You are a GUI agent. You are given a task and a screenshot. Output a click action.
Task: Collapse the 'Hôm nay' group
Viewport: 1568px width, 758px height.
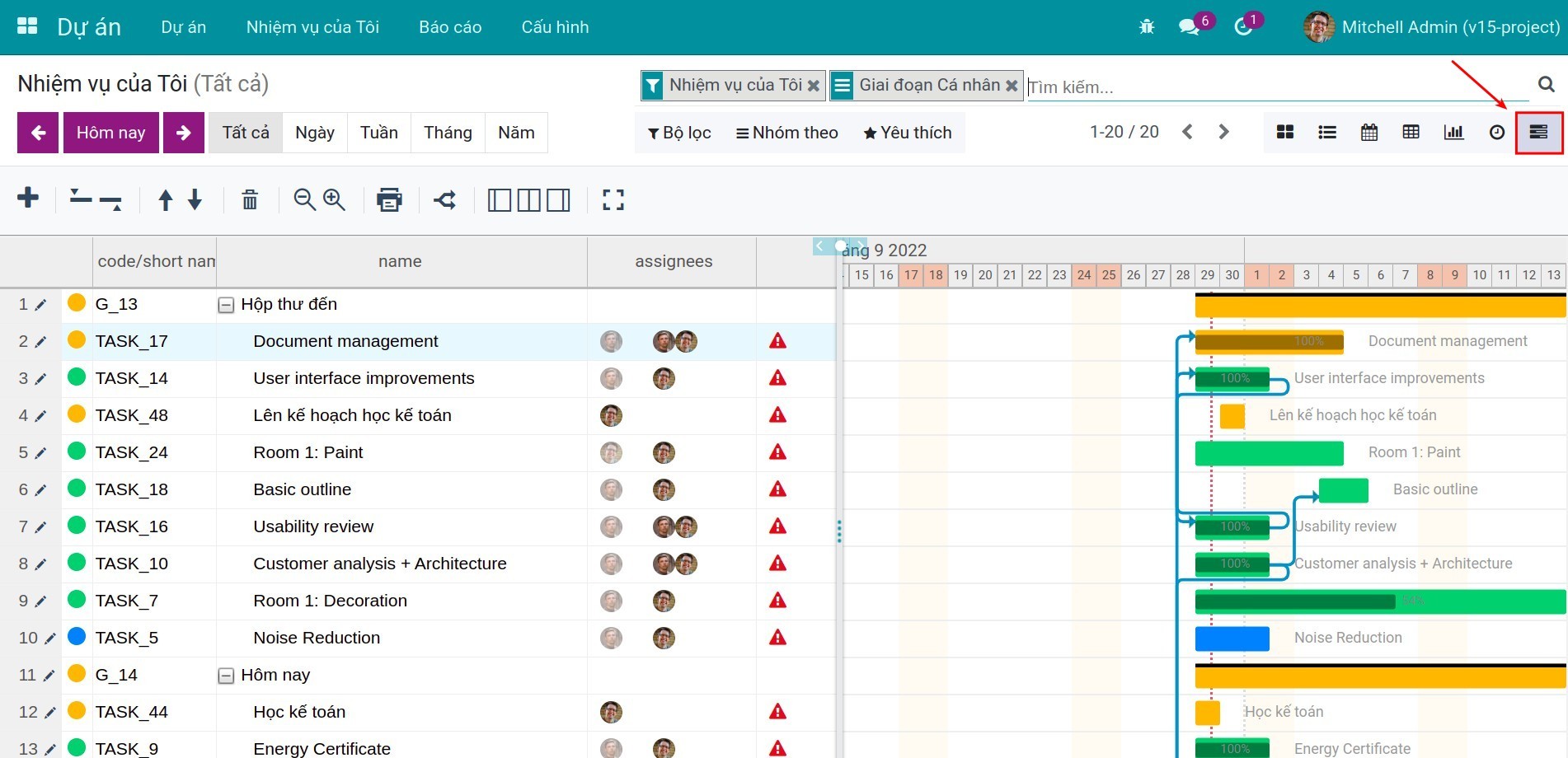226,676
